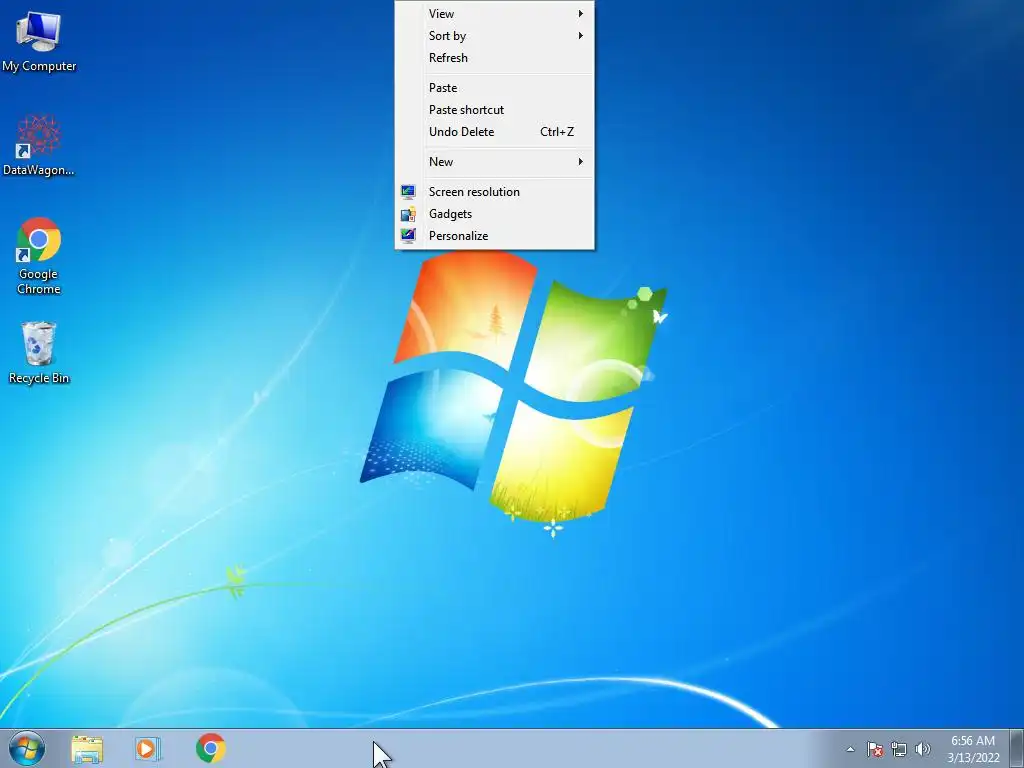Open the My Computer desktop icon

[x=39, y=41]
